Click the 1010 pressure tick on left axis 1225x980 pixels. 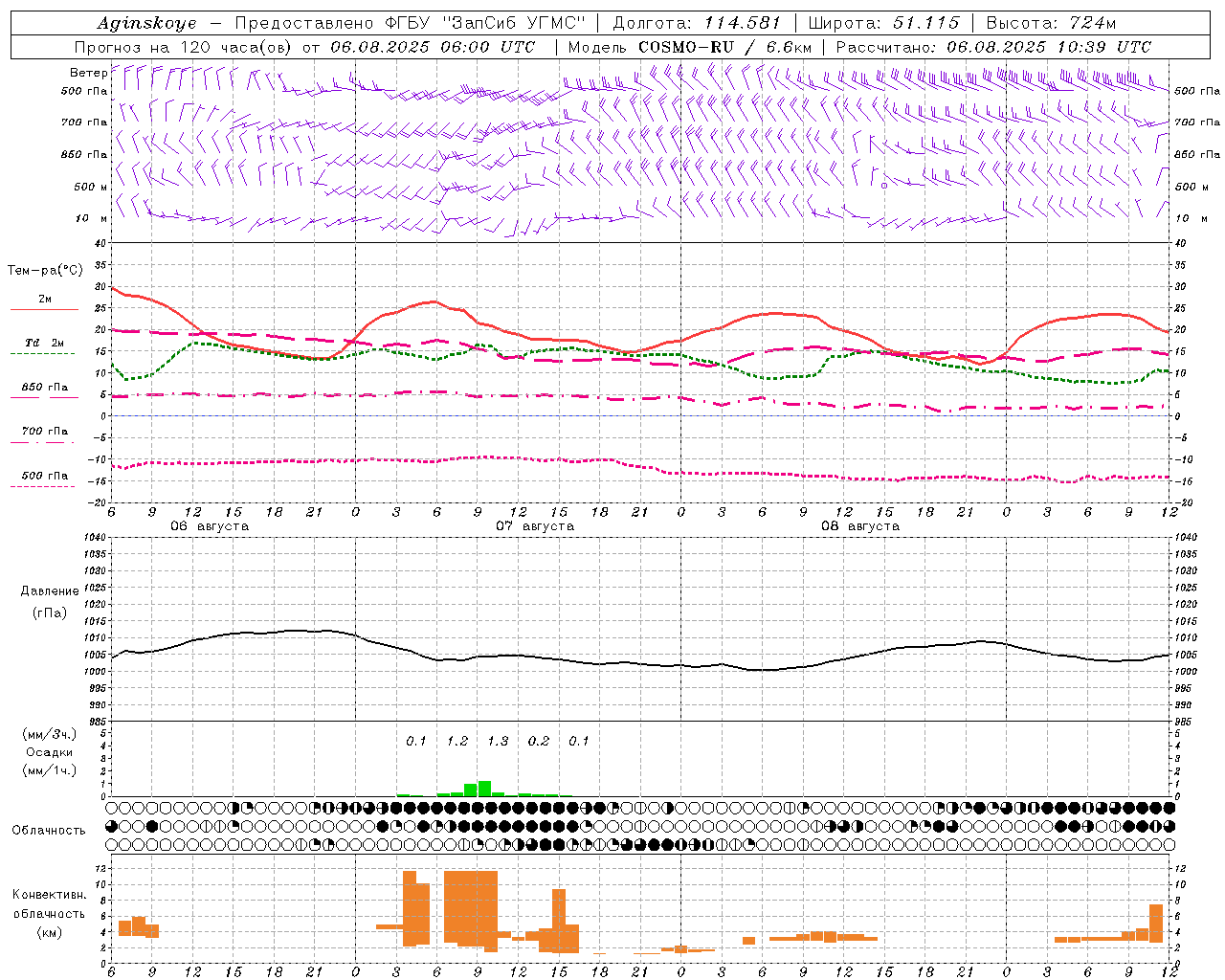(x=95, y=638)
